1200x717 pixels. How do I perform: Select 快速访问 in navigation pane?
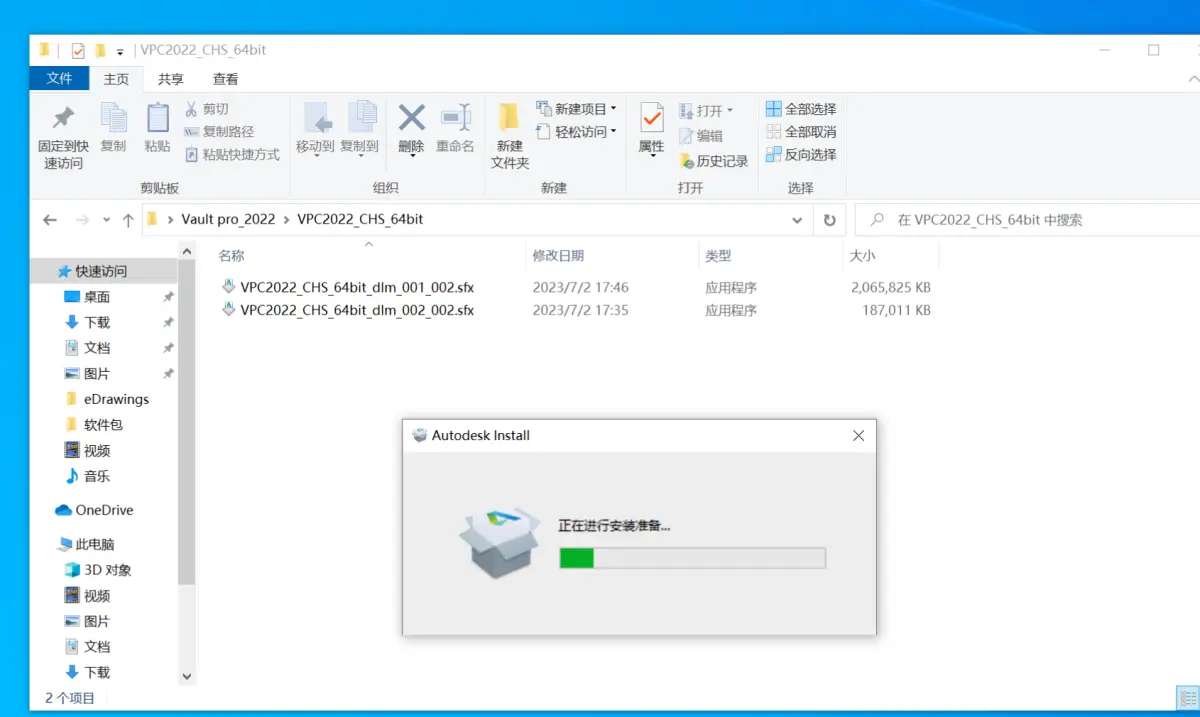click(101, 271)
